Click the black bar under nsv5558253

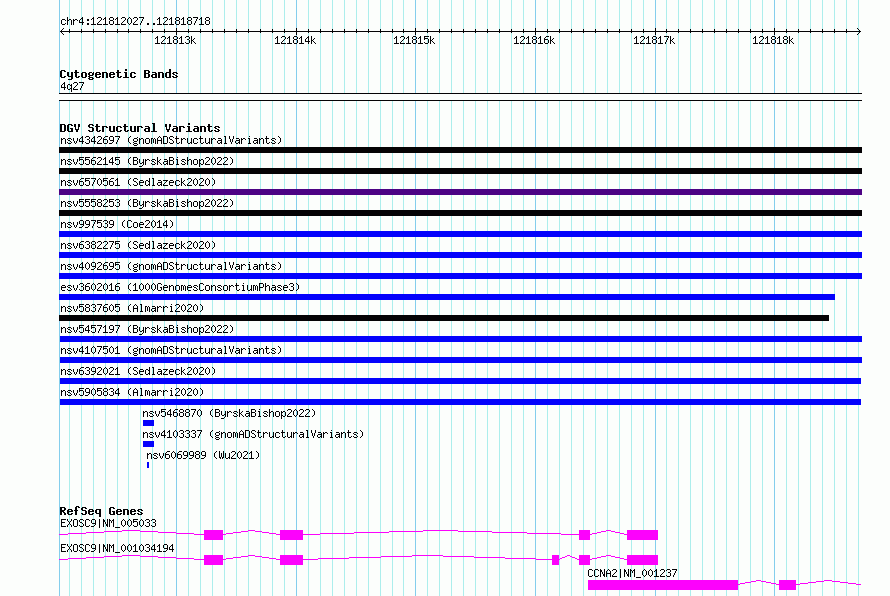(x=460, y=213)
